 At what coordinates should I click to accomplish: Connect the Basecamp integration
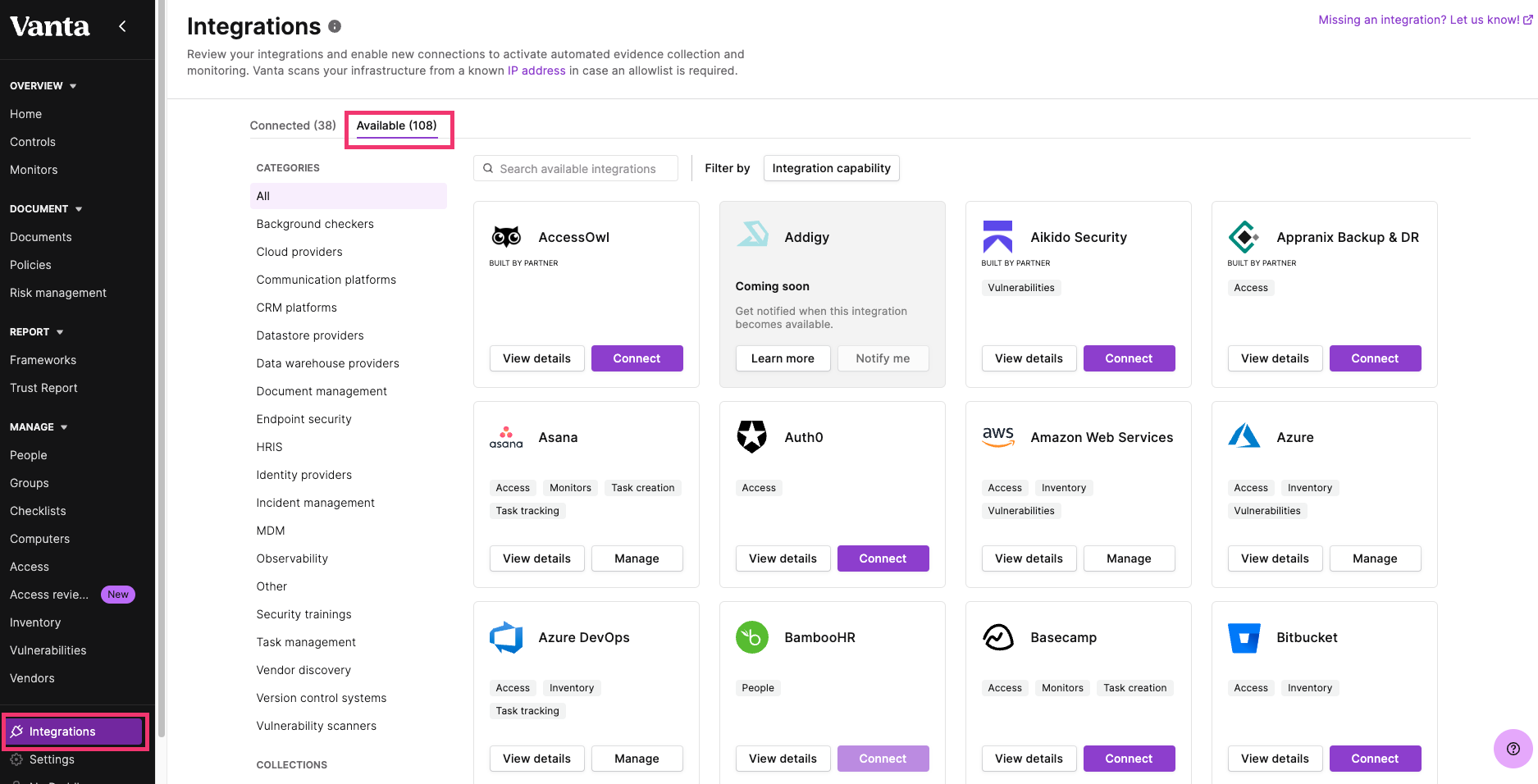click(1129, 759)
